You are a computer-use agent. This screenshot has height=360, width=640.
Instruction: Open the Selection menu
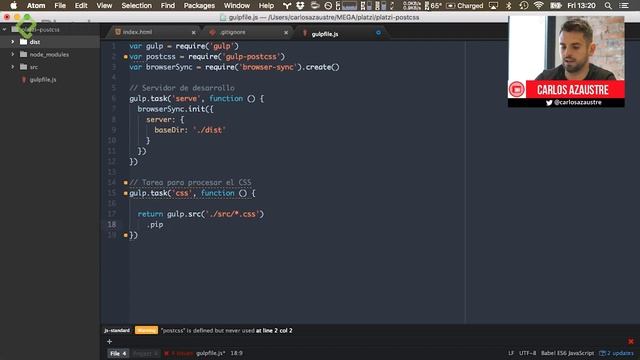tap(136, 6)
